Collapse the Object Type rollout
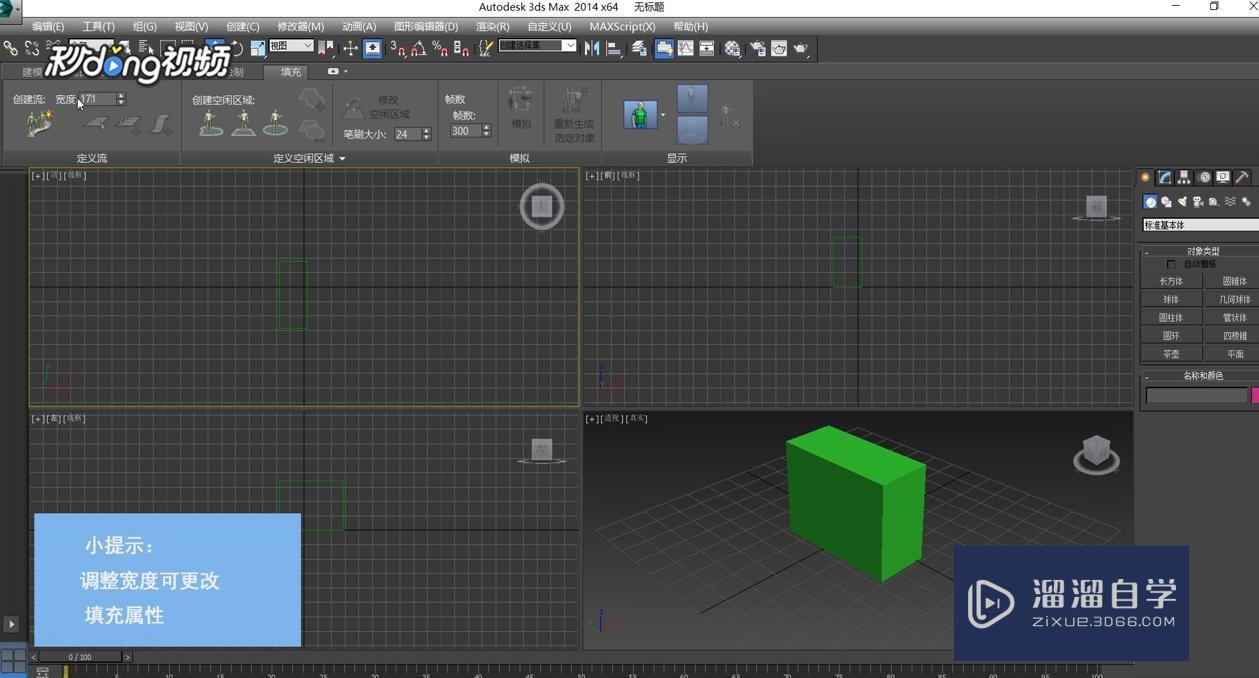 (1148, 251)
